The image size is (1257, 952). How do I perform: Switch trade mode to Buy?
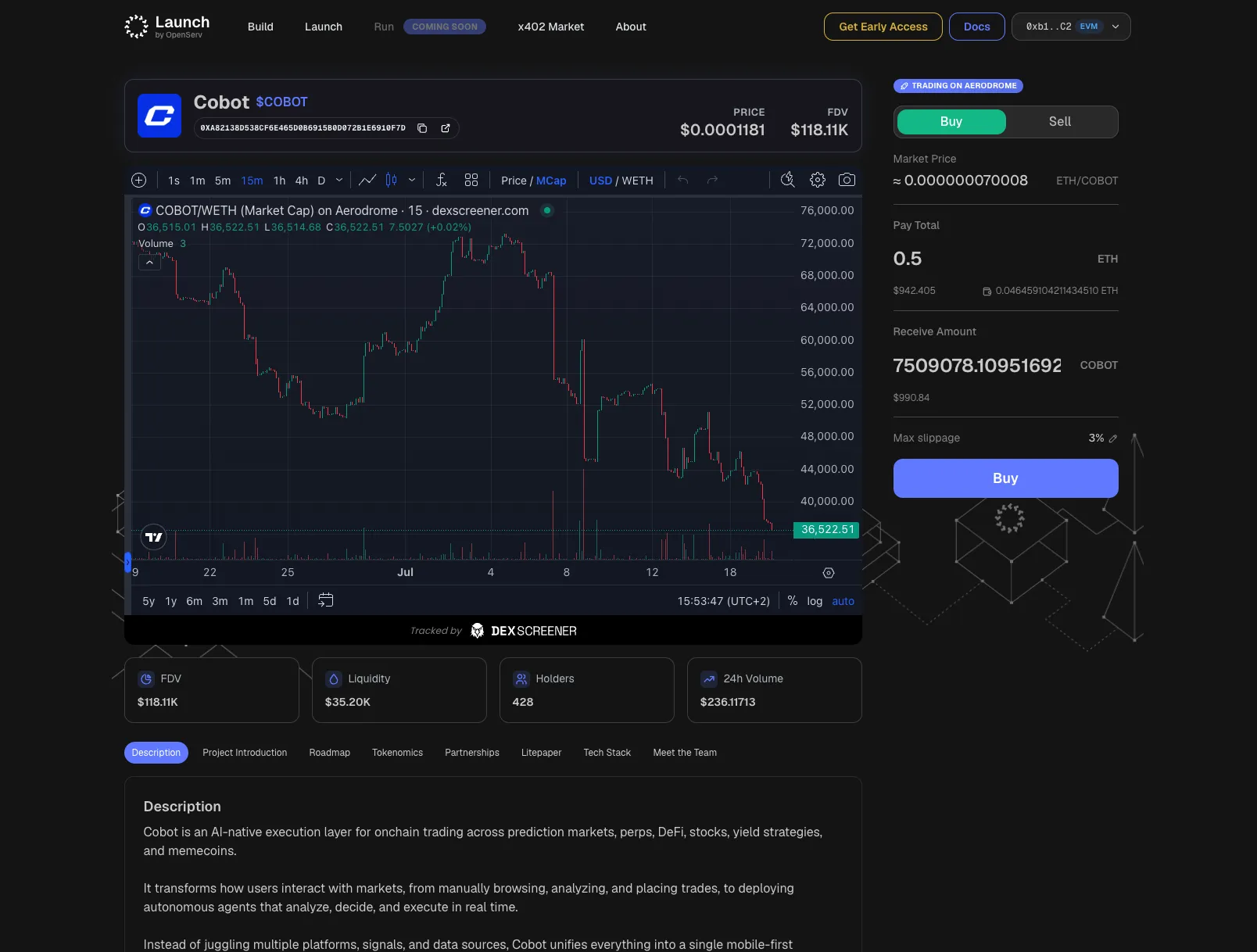[951, 122]
